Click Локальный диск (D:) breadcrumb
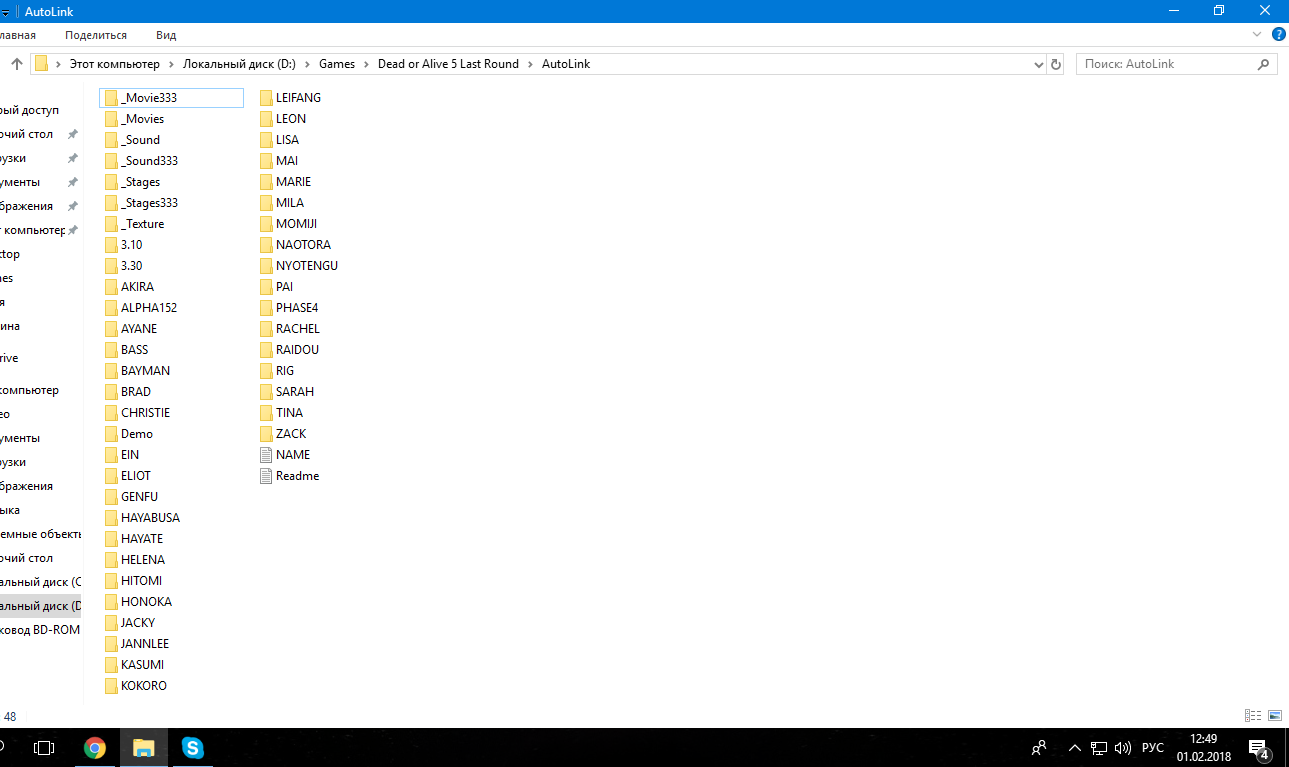 pyautogui.click(x=240, y=64)
